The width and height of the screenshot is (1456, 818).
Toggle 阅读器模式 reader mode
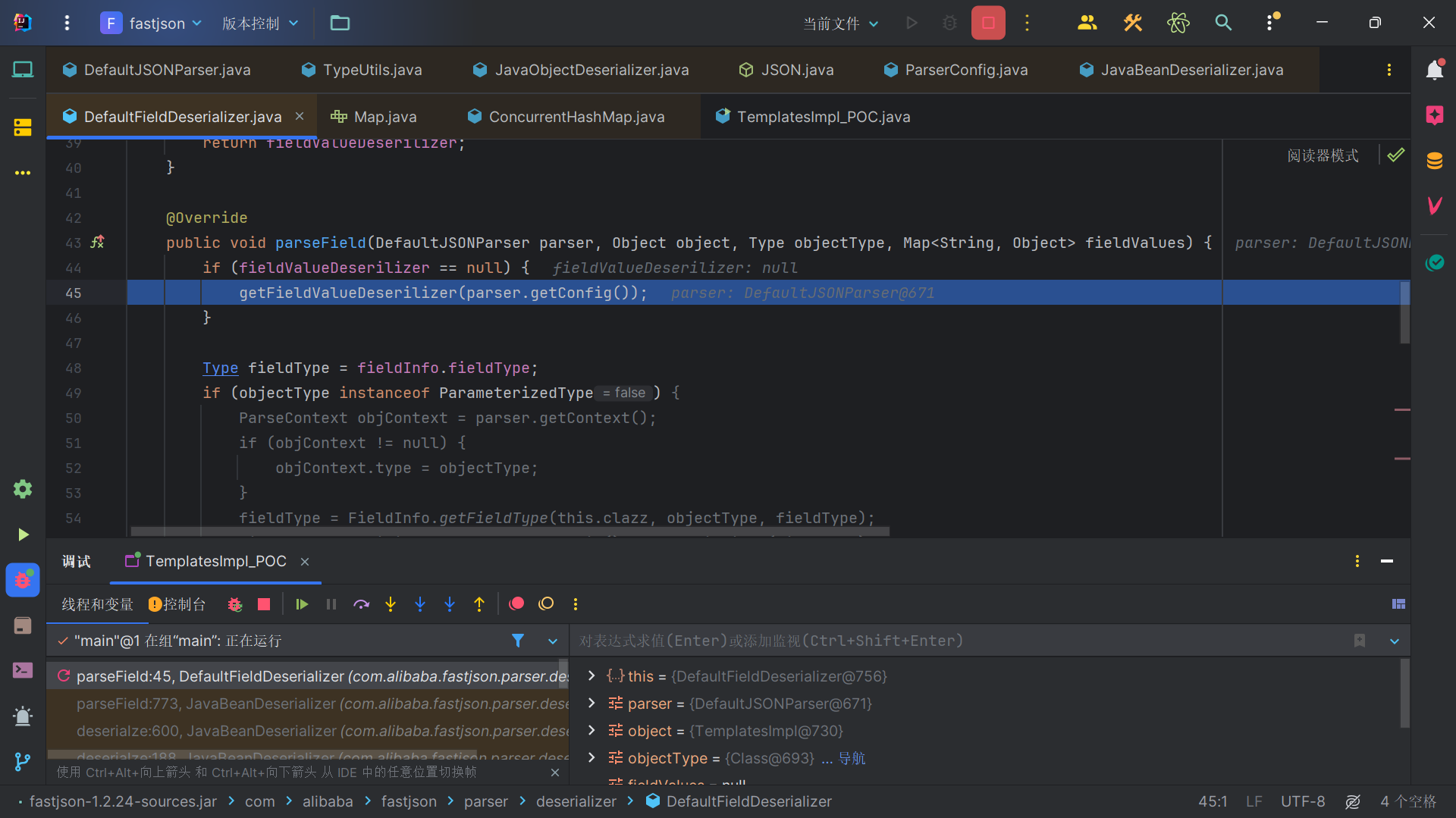1323,155
